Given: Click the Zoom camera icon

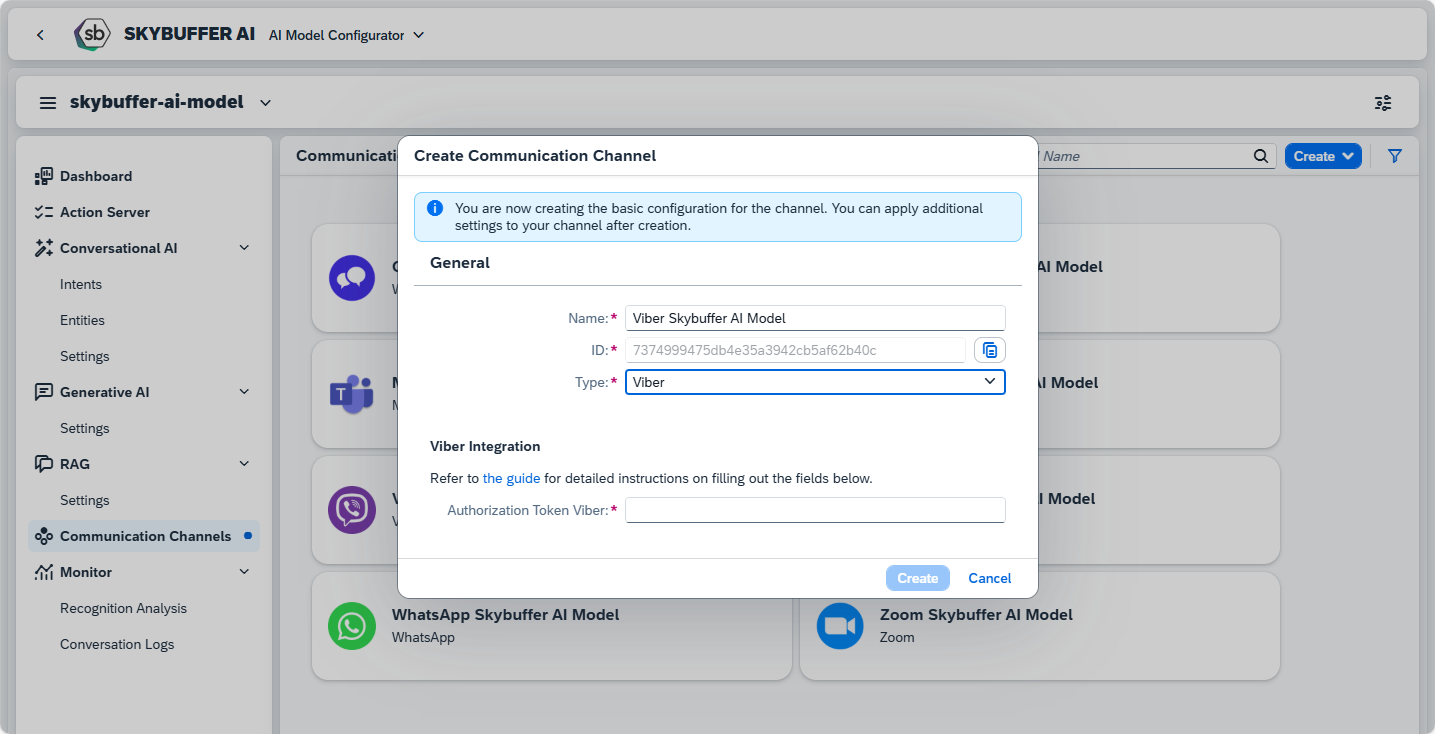Looking at the screenshot, I should 840,626.
